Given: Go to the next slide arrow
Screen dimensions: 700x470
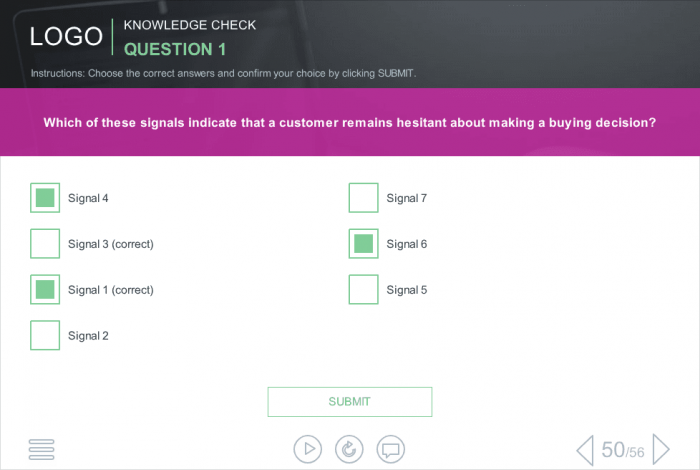Looking at the screenshot, I should [661, 449].
